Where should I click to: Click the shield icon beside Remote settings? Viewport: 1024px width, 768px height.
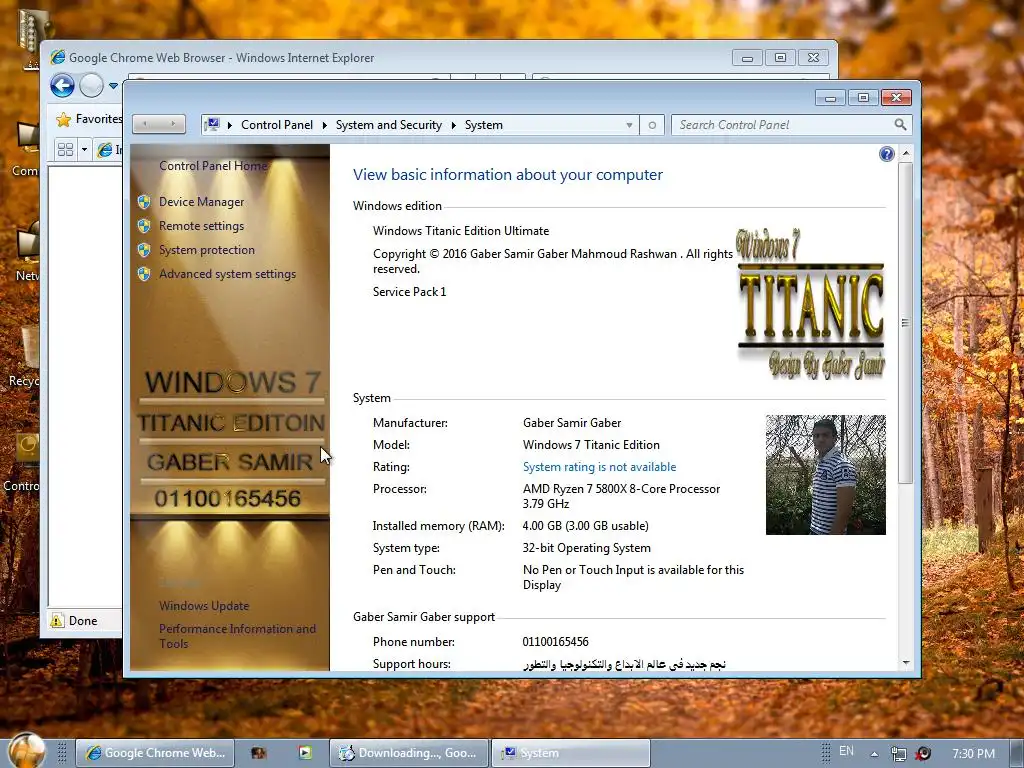(x=144, y=226)
